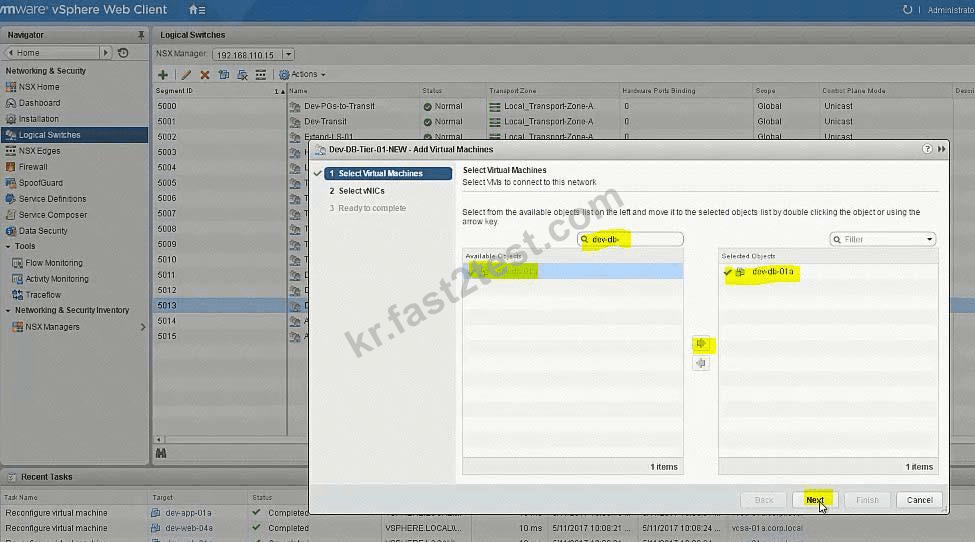Click the connect edge toolbar icon

(x=261, y=75)
